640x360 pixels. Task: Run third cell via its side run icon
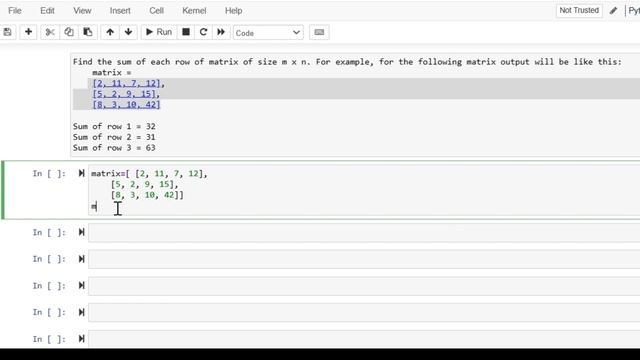pos(81,259)
